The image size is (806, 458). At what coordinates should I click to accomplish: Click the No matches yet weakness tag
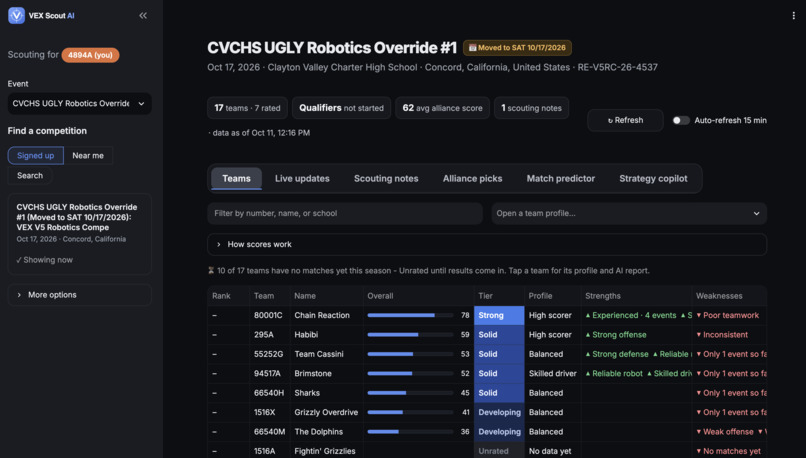(728, 451)
